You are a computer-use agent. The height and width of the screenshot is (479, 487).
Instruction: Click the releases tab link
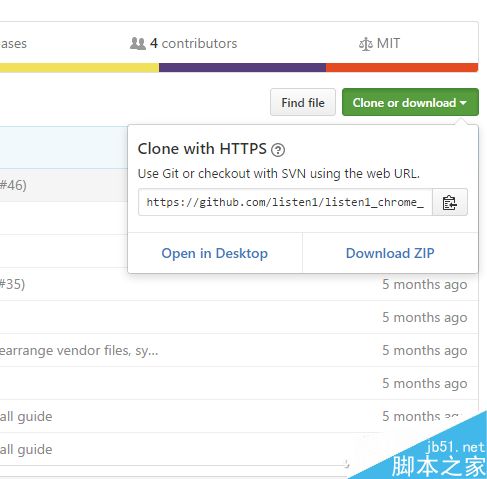[x=13, y=44]
